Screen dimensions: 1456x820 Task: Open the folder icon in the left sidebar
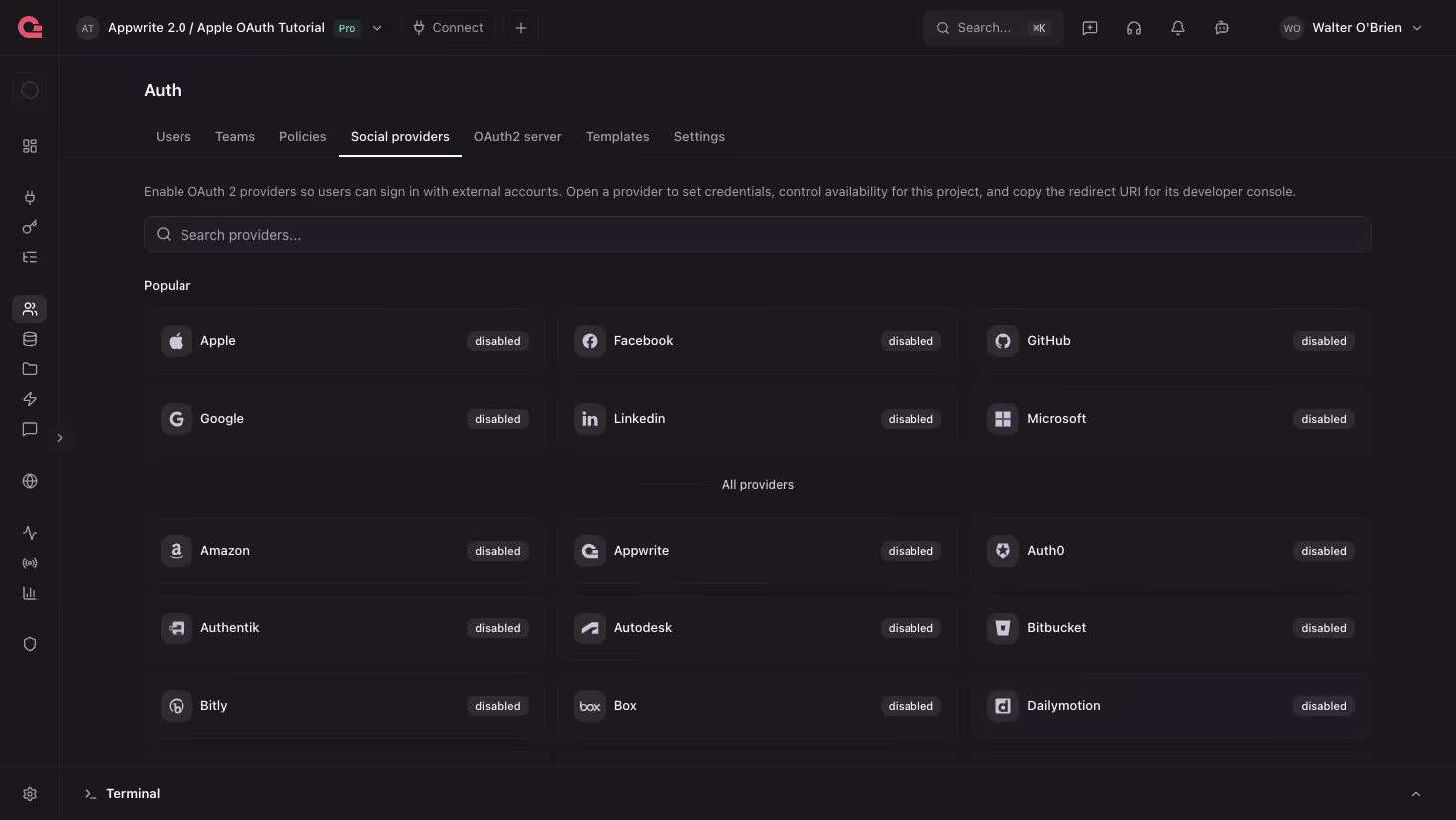[x=30, y=369]
